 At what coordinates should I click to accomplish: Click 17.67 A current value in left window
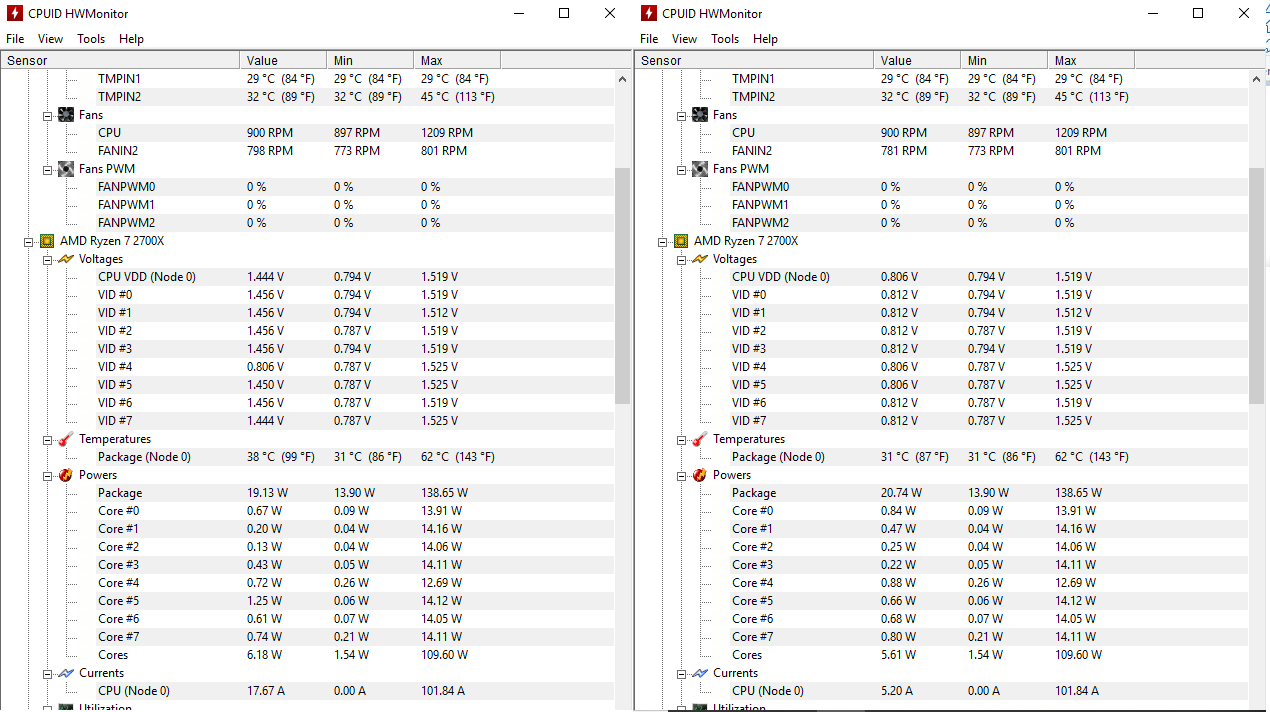pos(267,691)
